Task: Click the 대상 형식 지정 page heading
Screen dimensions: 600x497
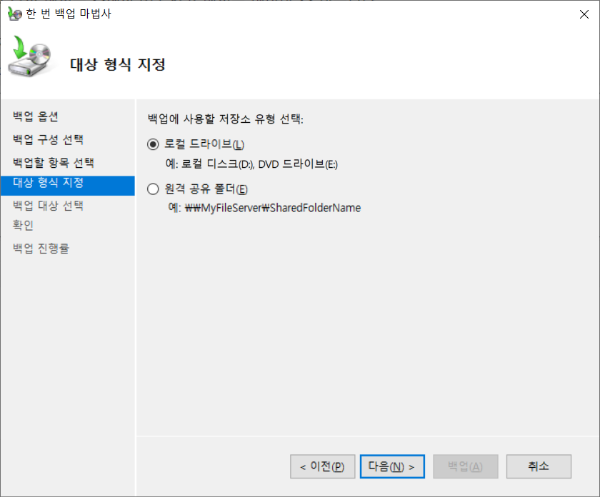Action: [x=118, y=64]
